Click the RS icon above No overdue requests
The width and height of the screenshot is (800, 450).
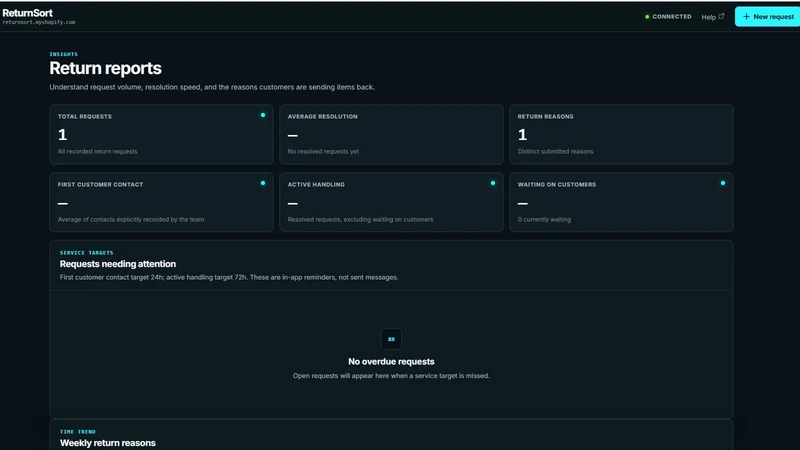point(391,339)
